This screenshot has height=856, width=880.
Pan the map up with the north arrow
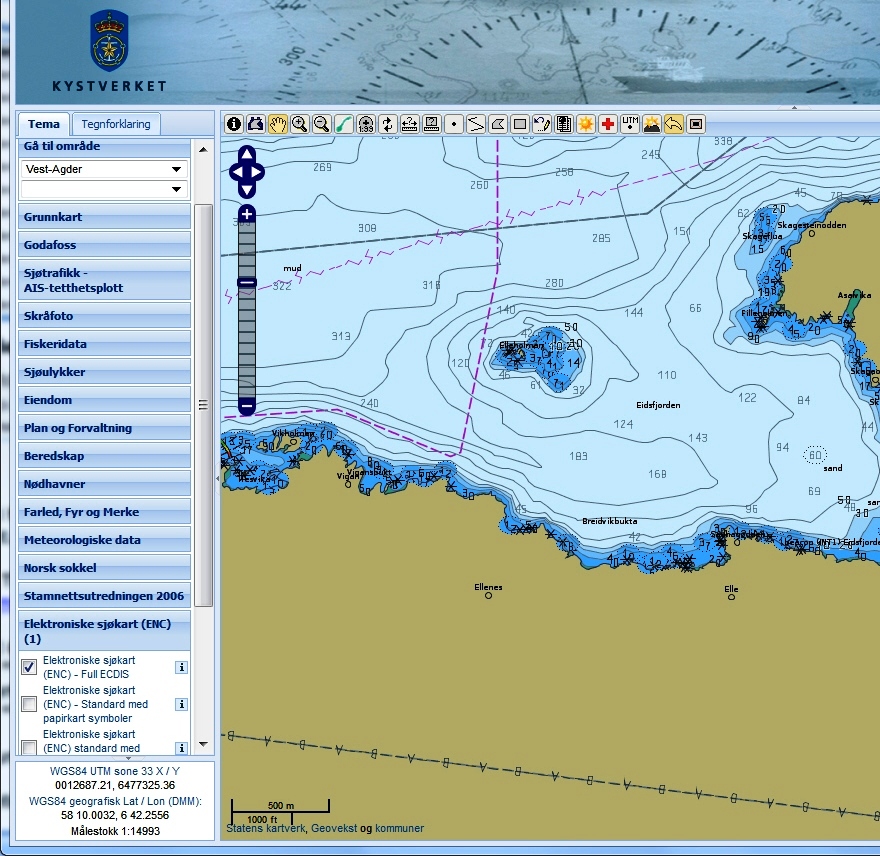click(247, 155)
